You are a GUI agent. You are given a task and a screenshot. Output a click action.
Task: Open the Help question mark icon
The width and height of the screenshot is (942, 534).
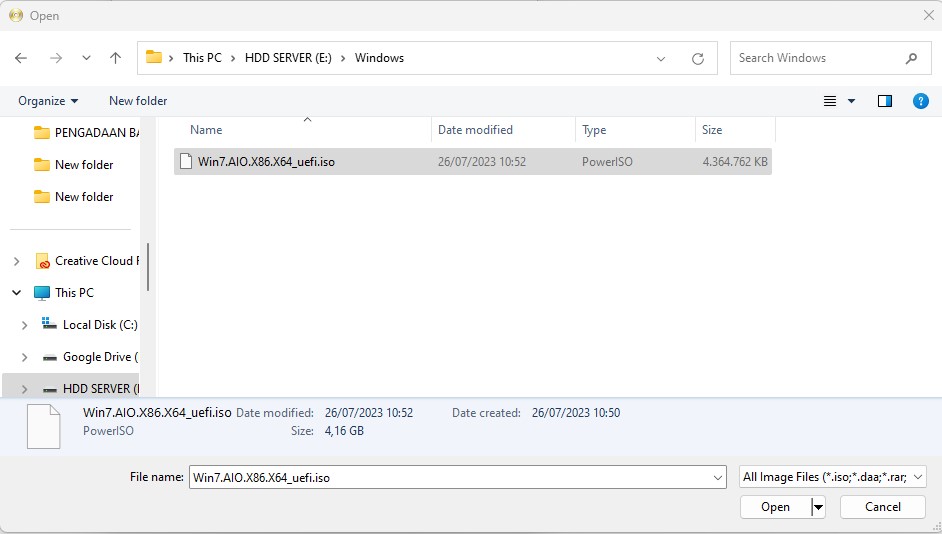click(x=921, y=101)
